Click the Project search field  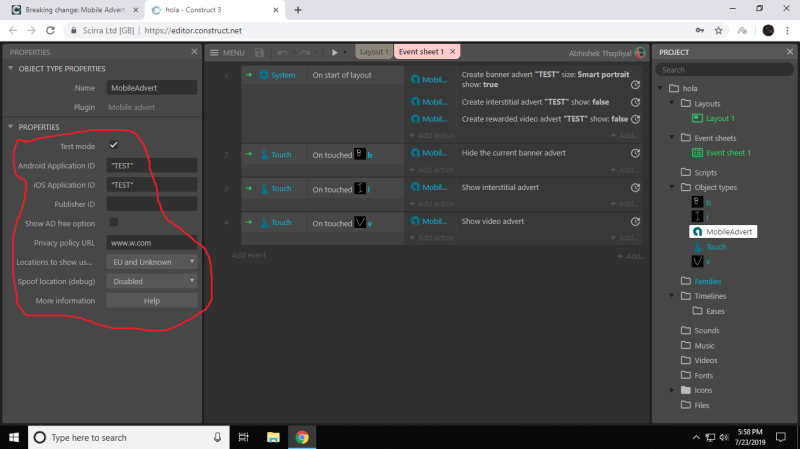(x=724, y=70)
